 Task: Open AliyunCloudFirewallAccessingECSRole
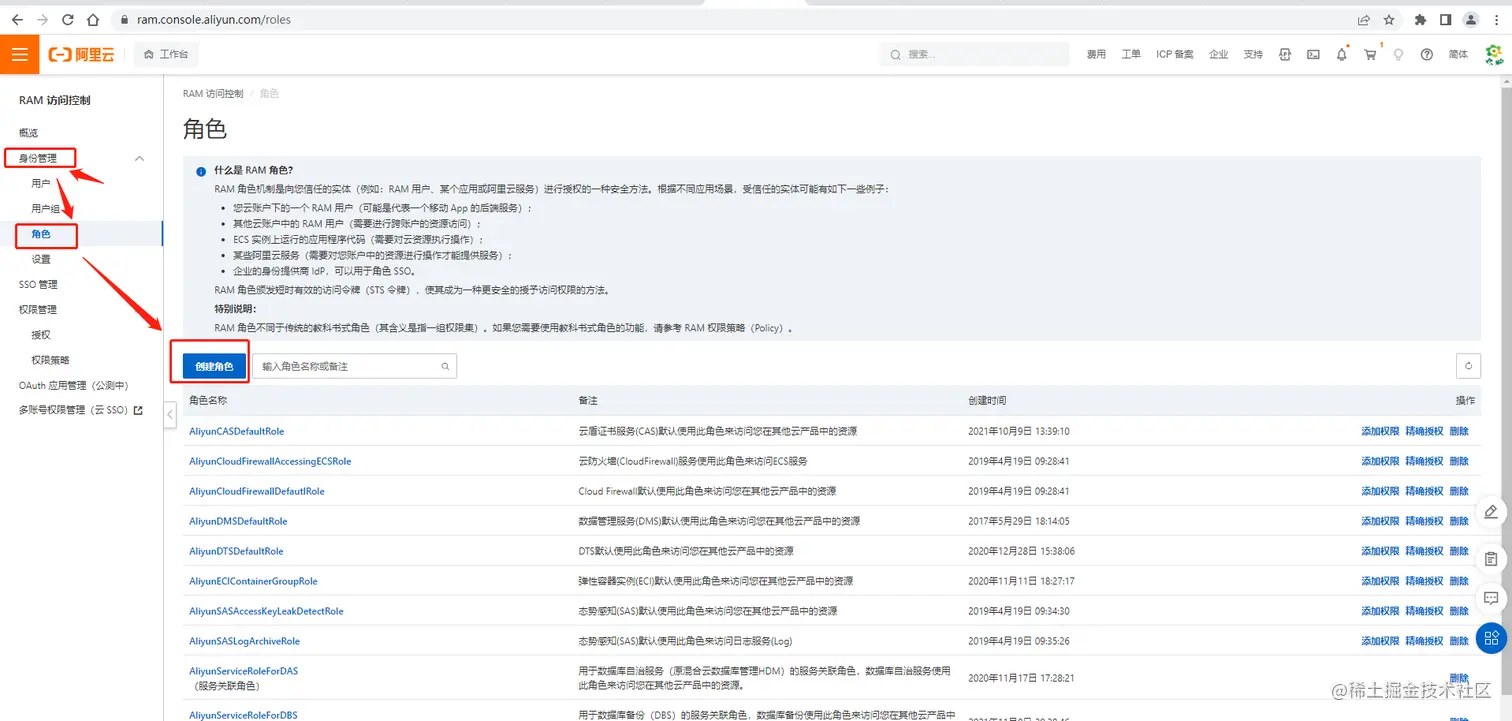coord(270,461)
